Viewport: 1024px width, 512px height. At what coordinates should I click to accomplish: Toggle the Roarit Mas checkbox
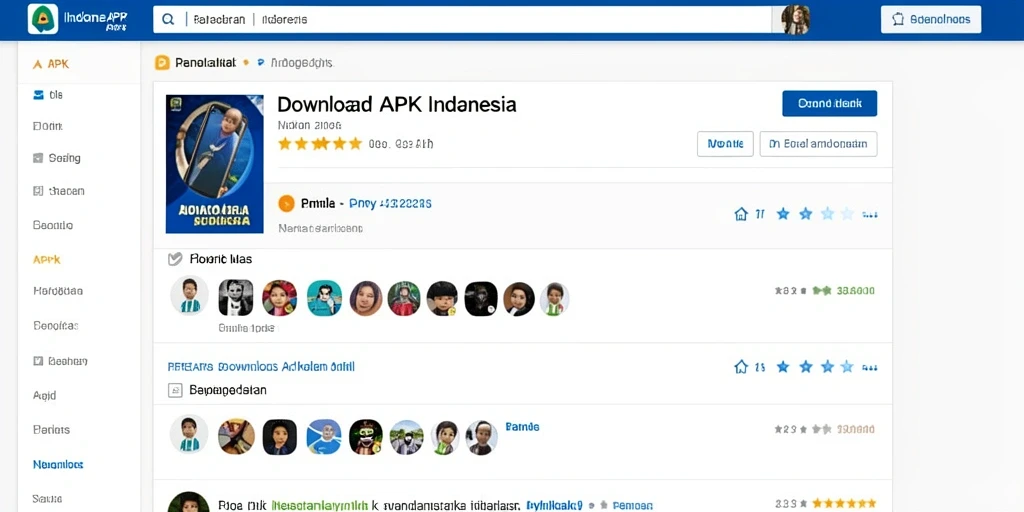174,259
